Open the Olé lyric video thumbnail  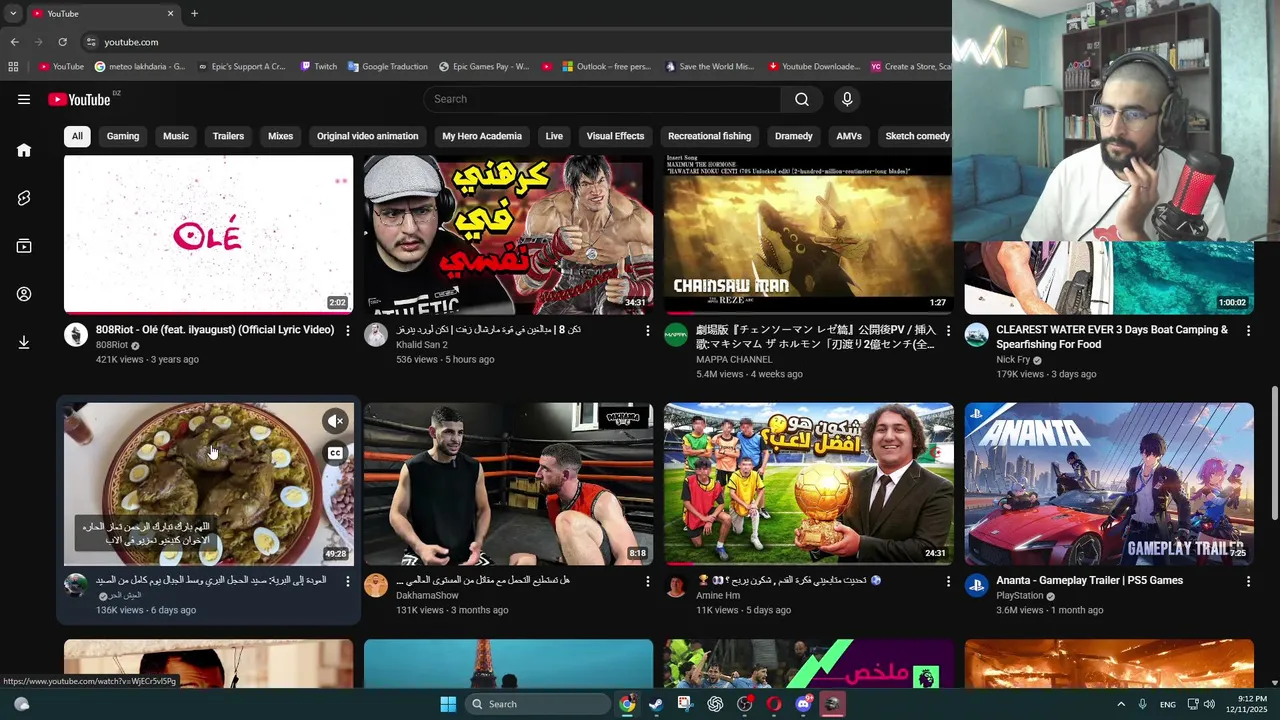pyautogui.click(x=208, y=234)
